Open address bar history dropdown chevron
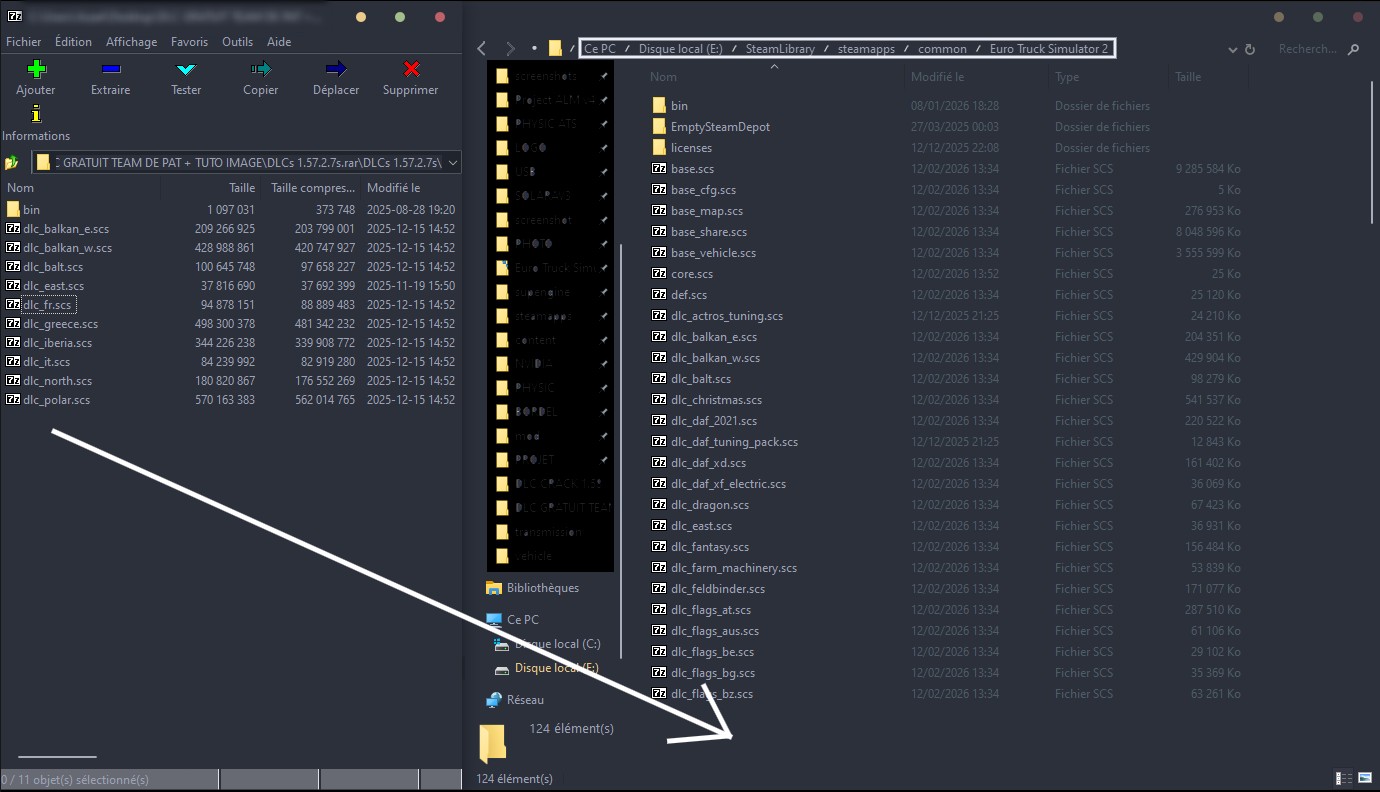Viewport: 1380px width, 792px height. (1232, 49)
